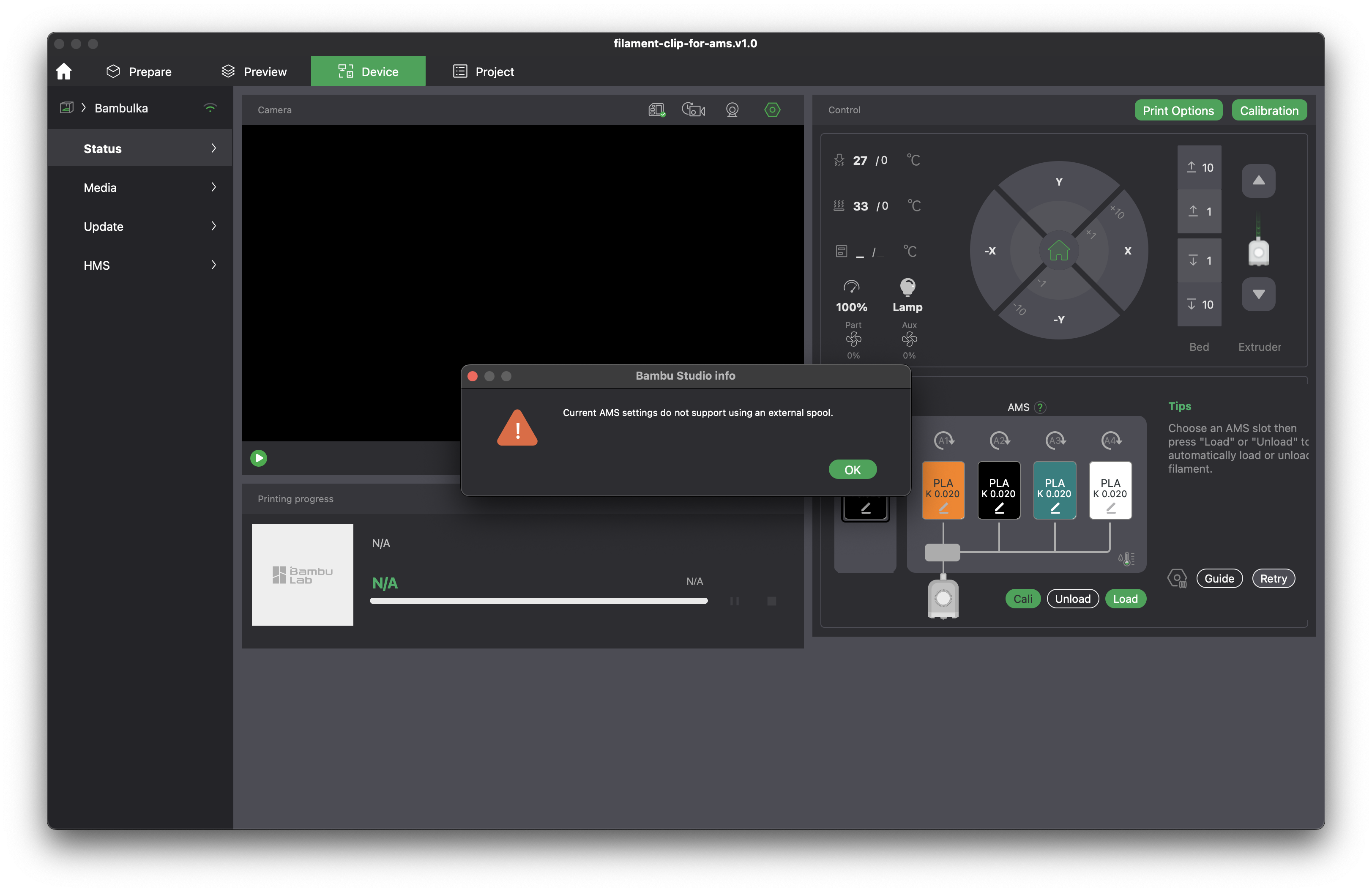
Task: Move the bed up 10 mm
Action: pos(1199,167)
